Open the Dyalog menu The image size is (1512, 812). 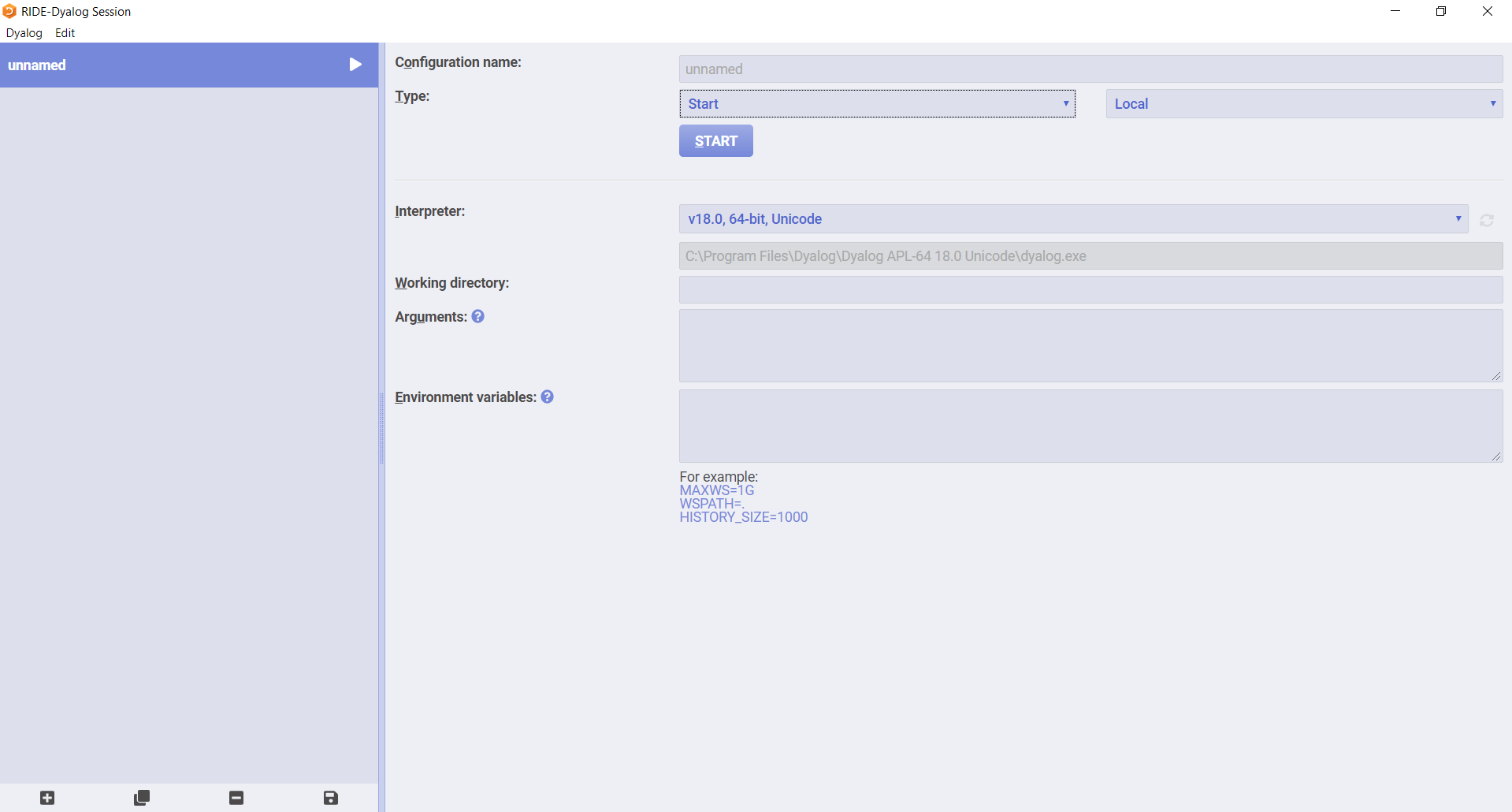(x=24, y=33)
